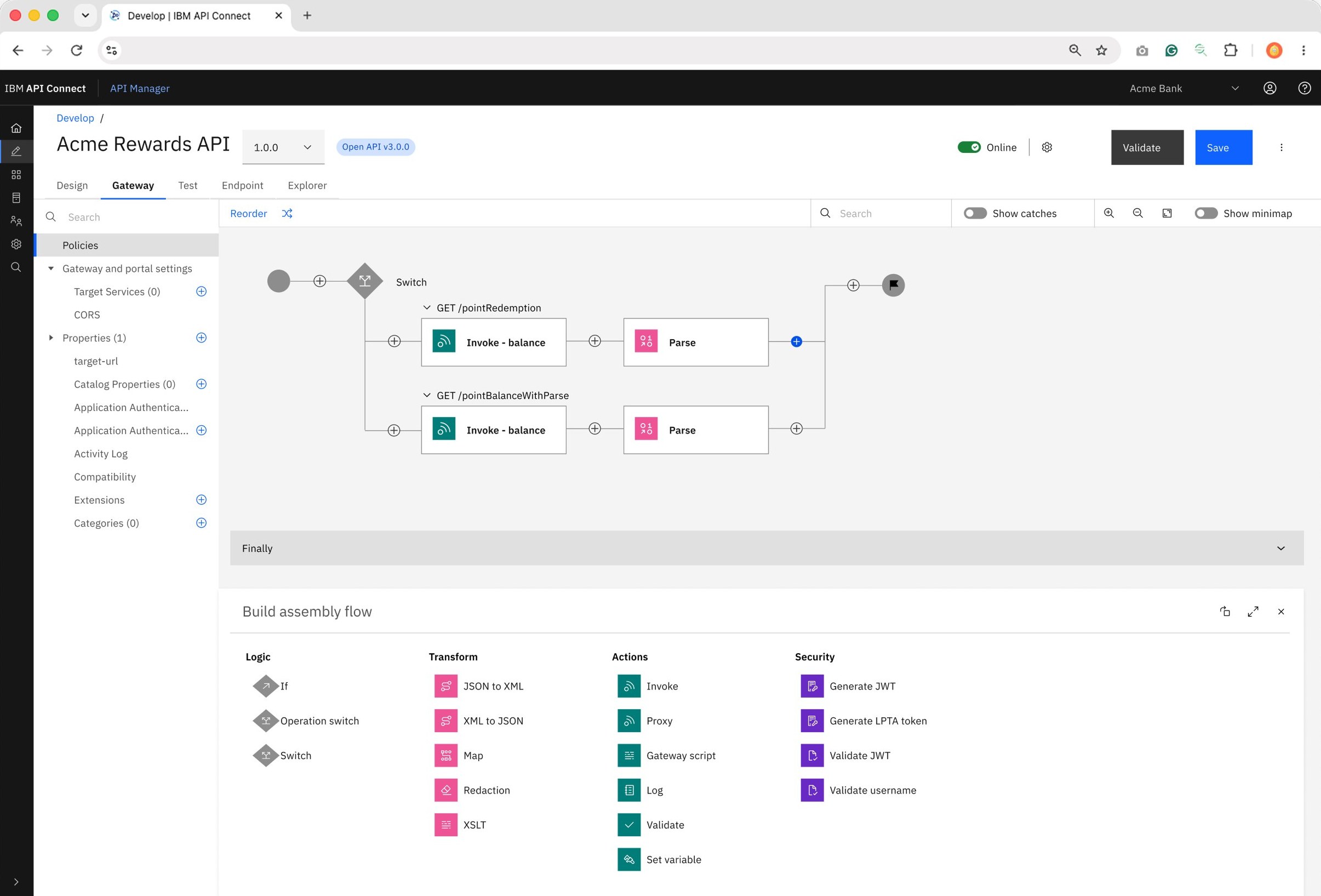Image resolution: width=1321 pixels, height=896 pixels.
Task: Select the JSON to XML transform policy
Action: coord(479,686)
